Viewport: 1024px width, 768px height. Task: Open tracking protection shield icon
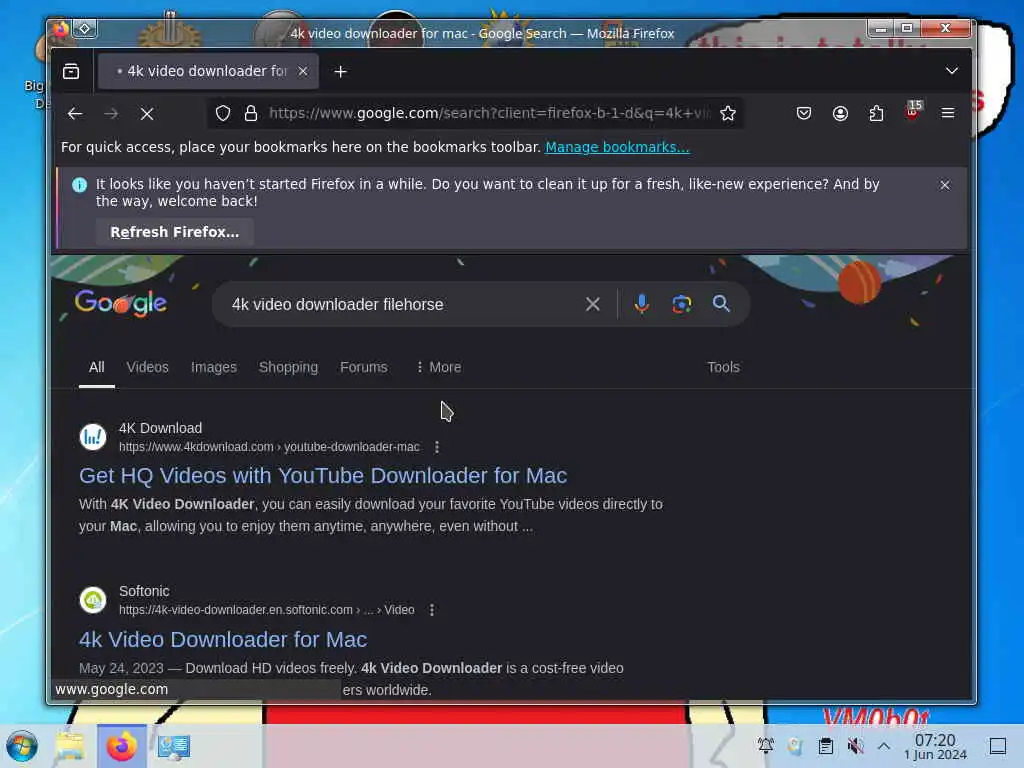pyautogui.click(x=223, y=114)
